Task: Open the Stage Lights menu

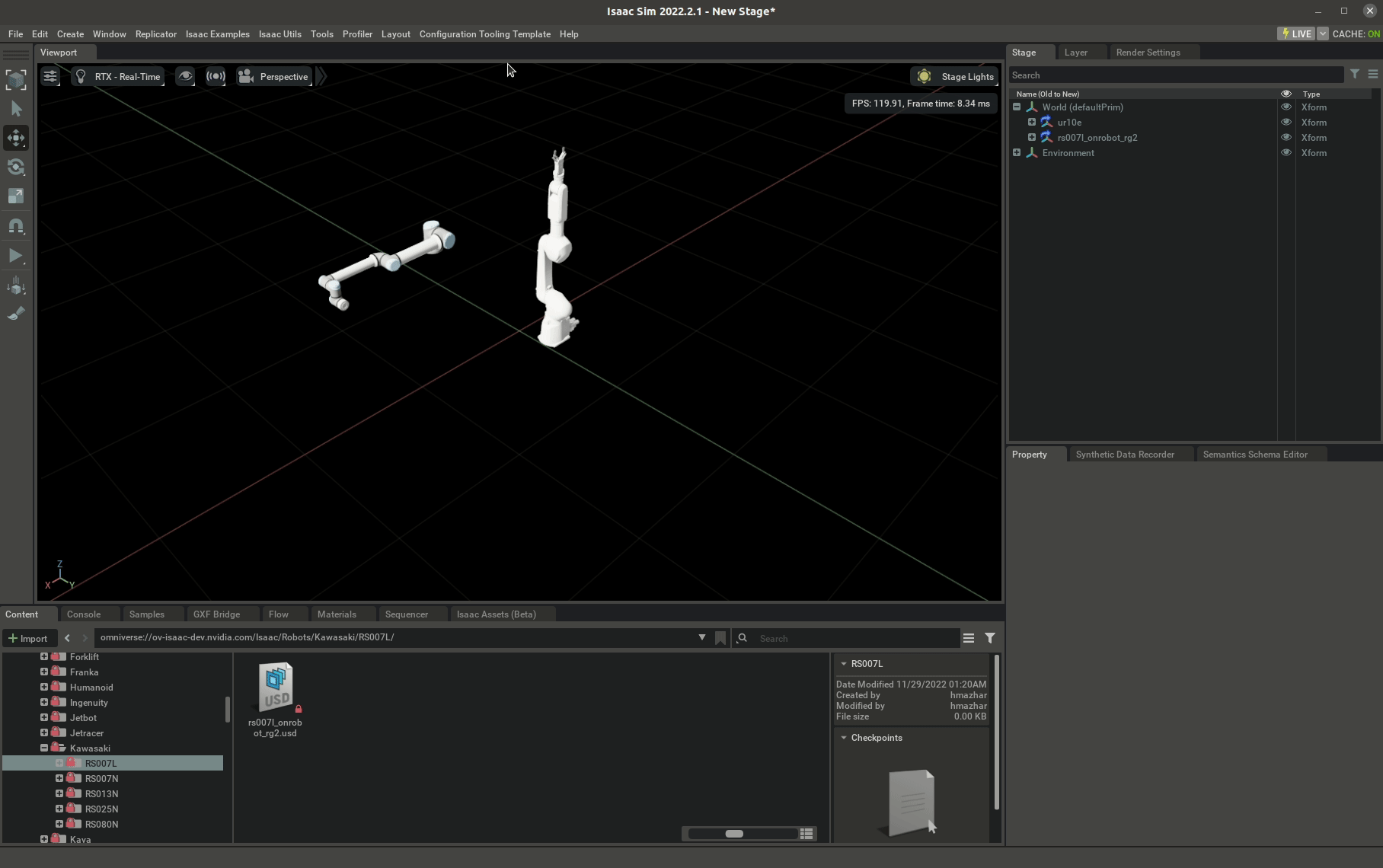Action: (x=955, y=76)
